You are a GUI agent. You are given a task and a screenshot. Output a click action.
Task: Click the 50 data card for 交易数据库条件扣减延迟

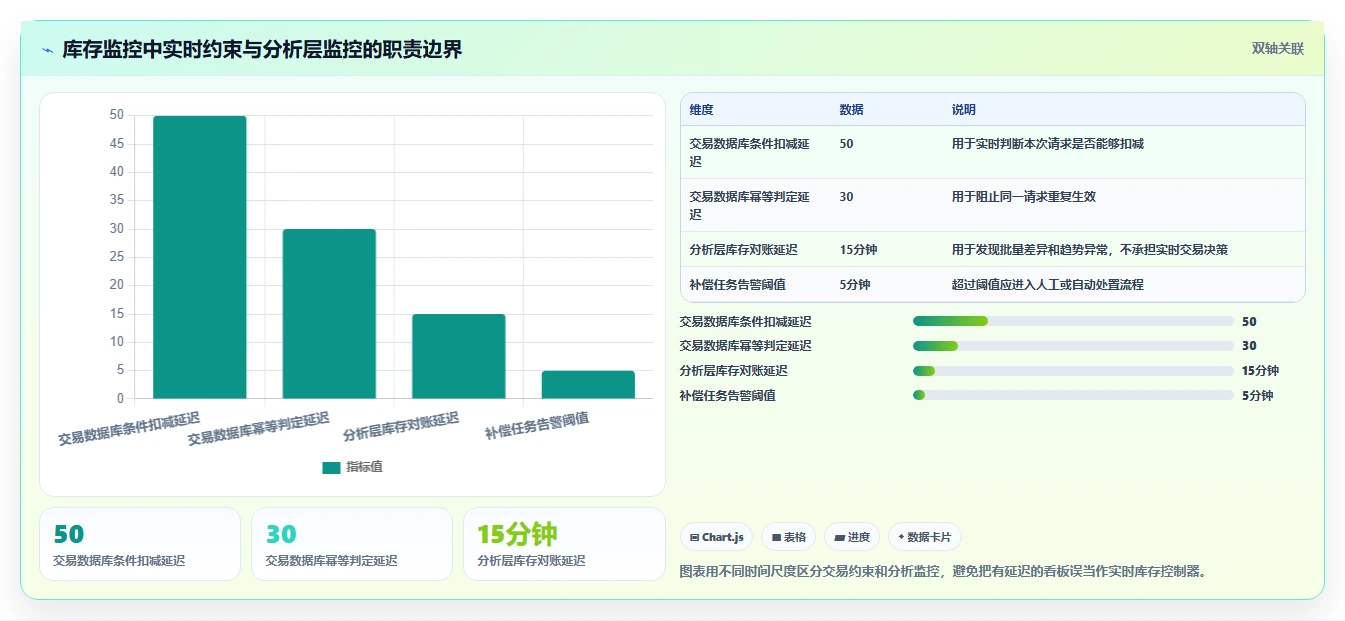tap(140, 544)
